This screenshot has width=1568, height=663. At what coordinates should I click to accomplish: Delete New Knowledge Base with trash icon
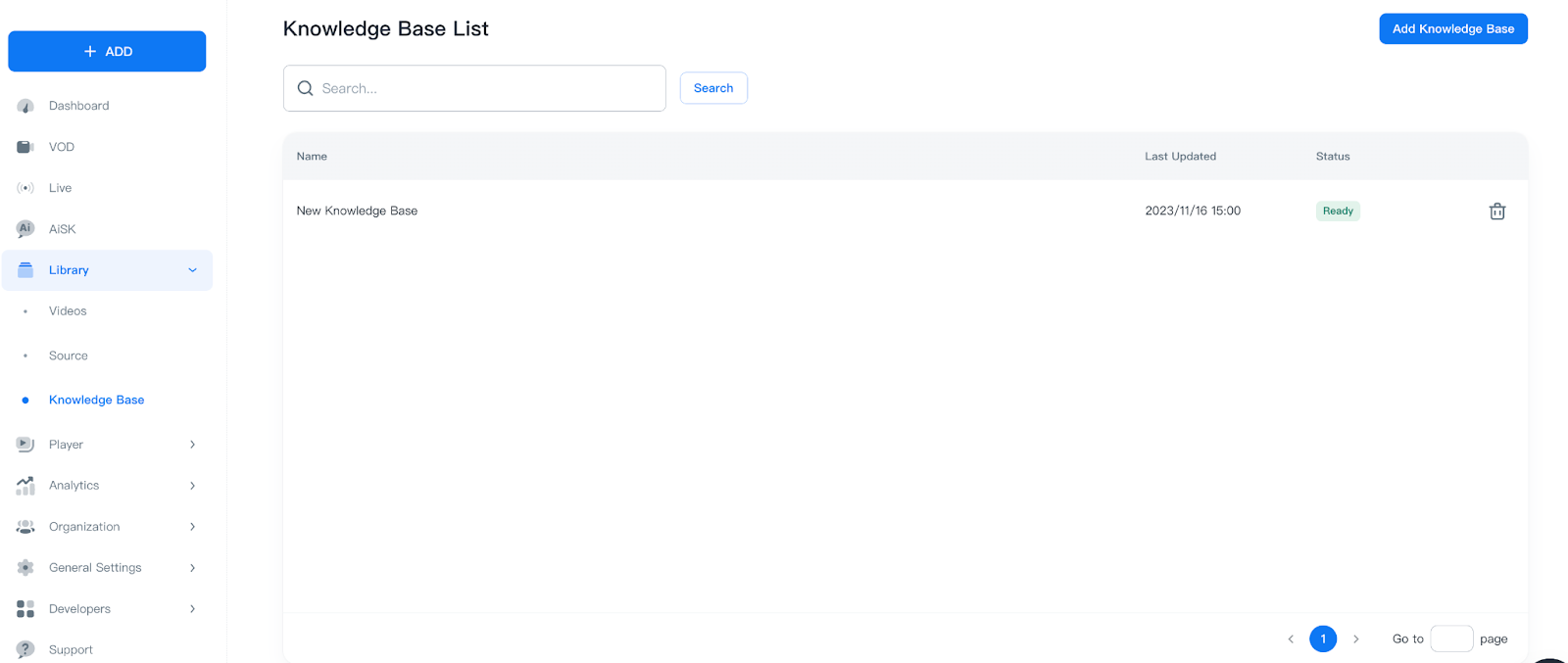(x=1496, y=211)
